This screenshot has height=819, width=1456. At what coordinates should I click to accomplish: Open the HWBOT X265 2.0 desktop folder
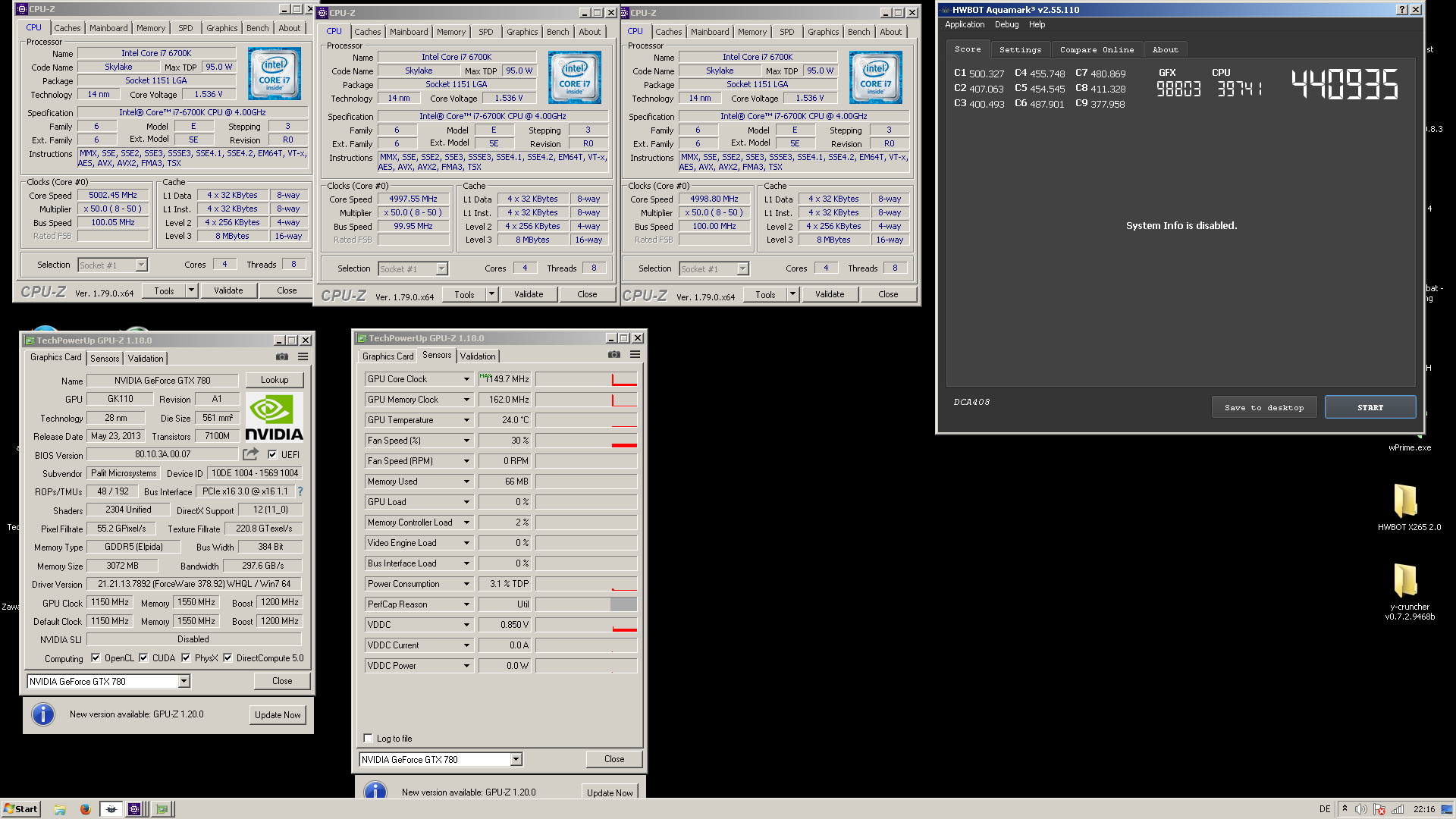point(1405,500)
